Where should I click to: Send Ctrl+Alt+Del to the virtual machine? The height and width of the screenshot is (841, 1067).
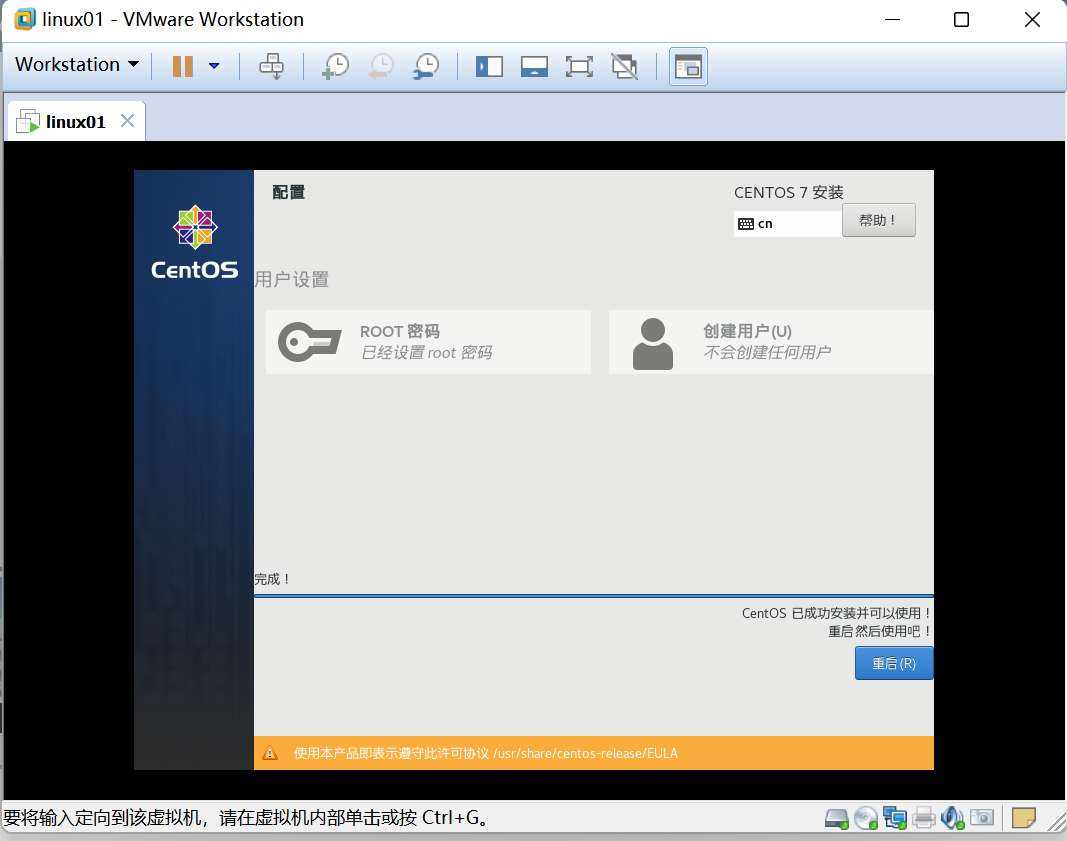tap(272, 66)
